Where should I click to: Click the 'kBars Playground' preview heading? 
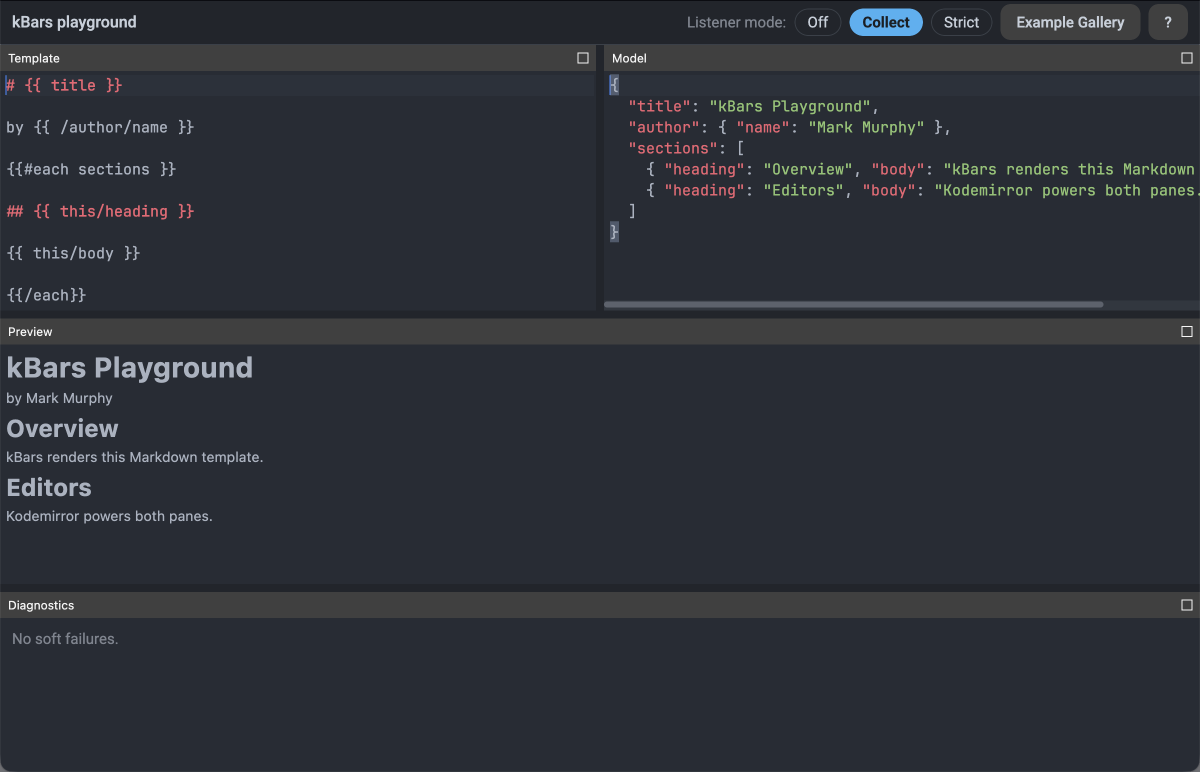tap(130, 368)
